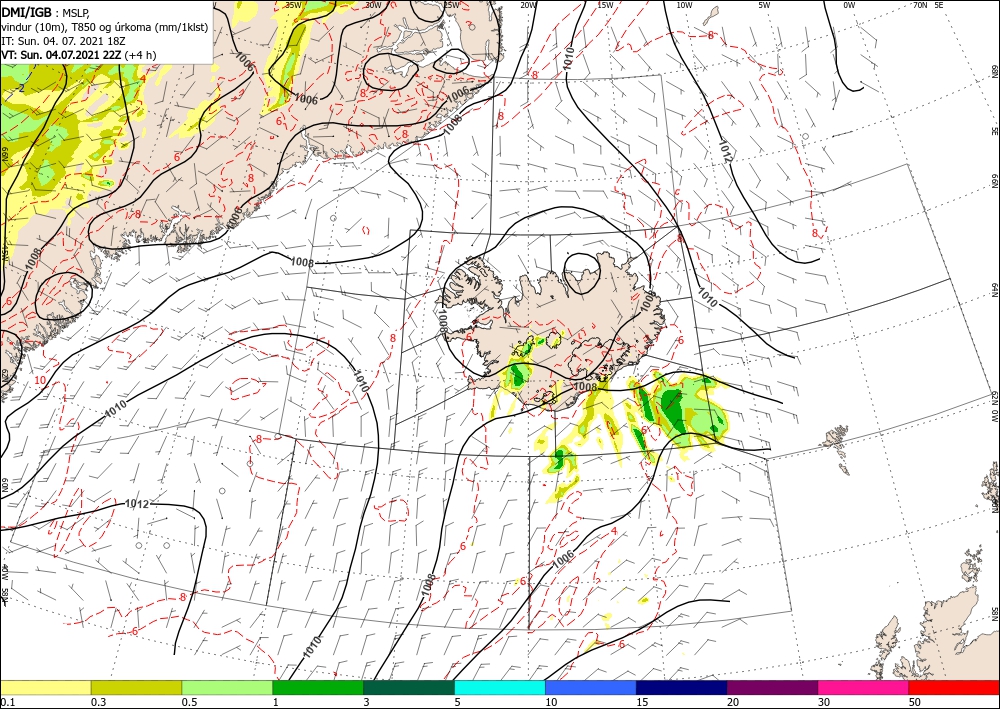
Task: Pick the cyan 5–10 legend band
Action: (500, 687)
